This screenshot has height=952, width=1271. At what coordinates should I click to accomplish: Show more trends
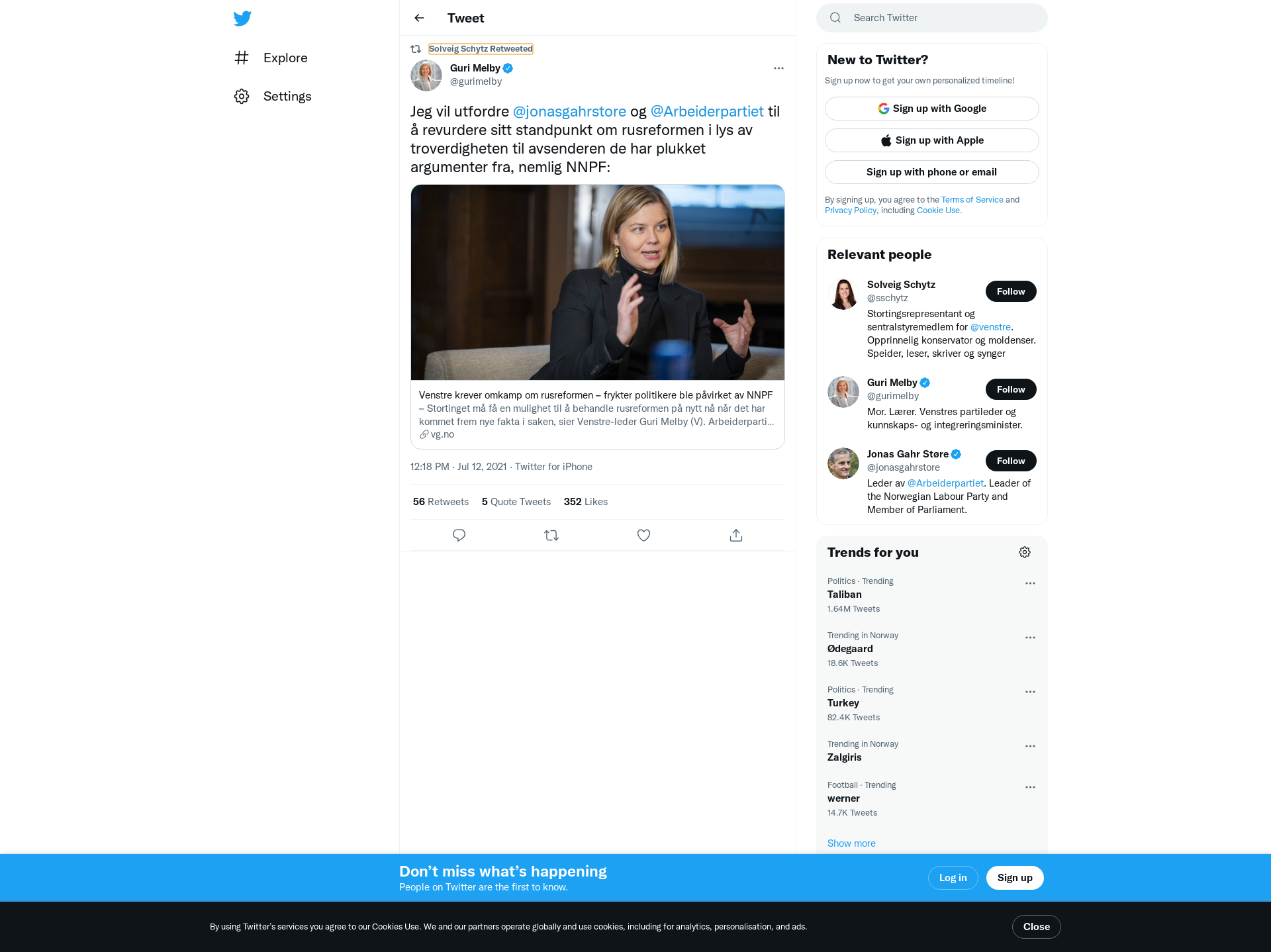tap(851, 843)
